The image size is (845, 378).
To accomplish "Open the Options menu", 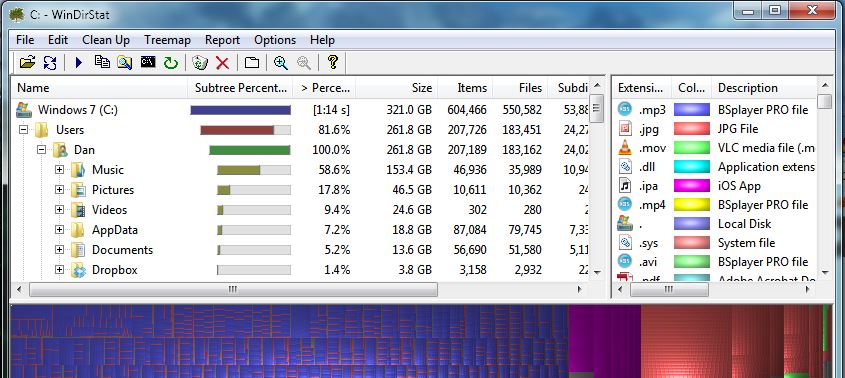I will (275, 40).
